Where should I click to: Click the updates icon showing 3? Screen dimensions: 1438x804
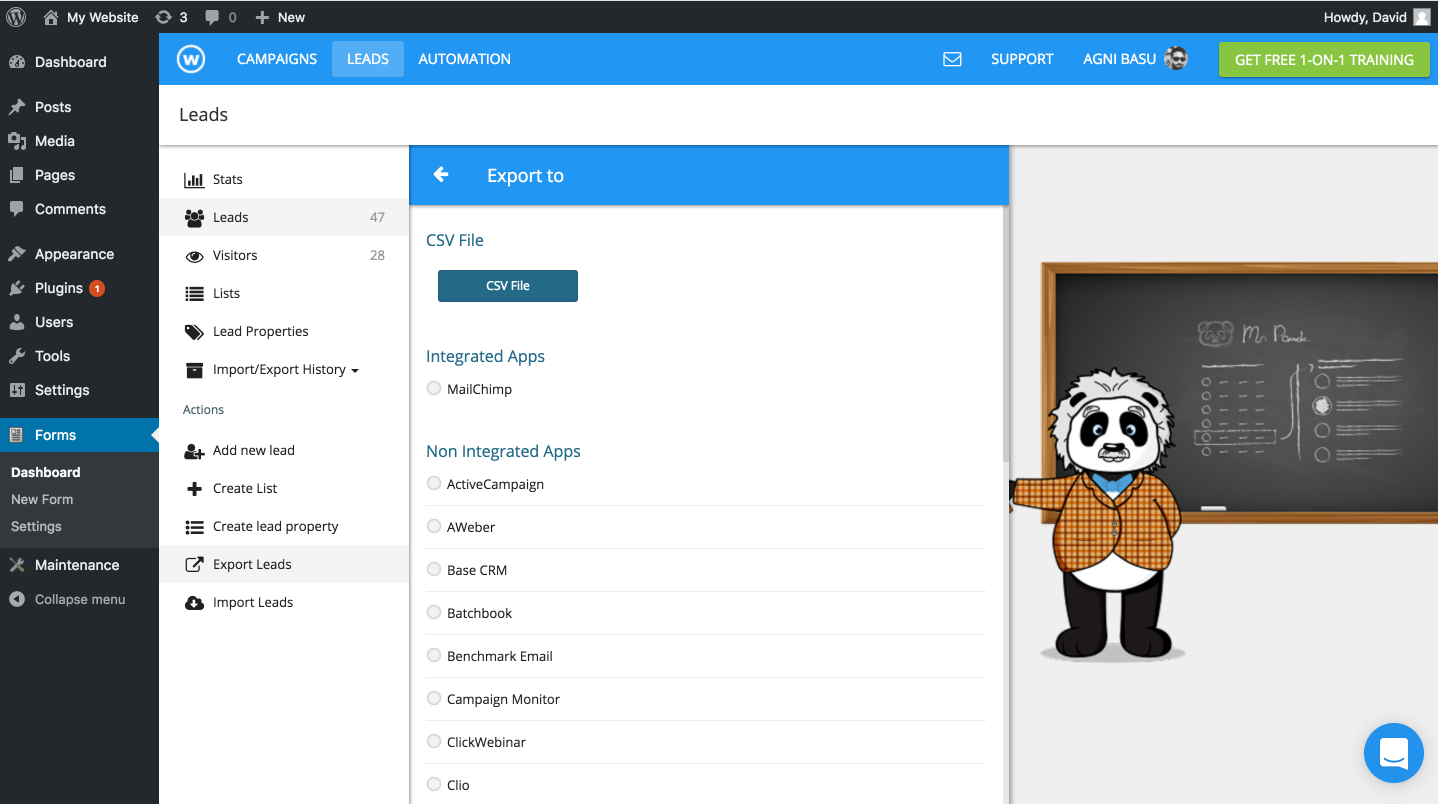(163, 17)
